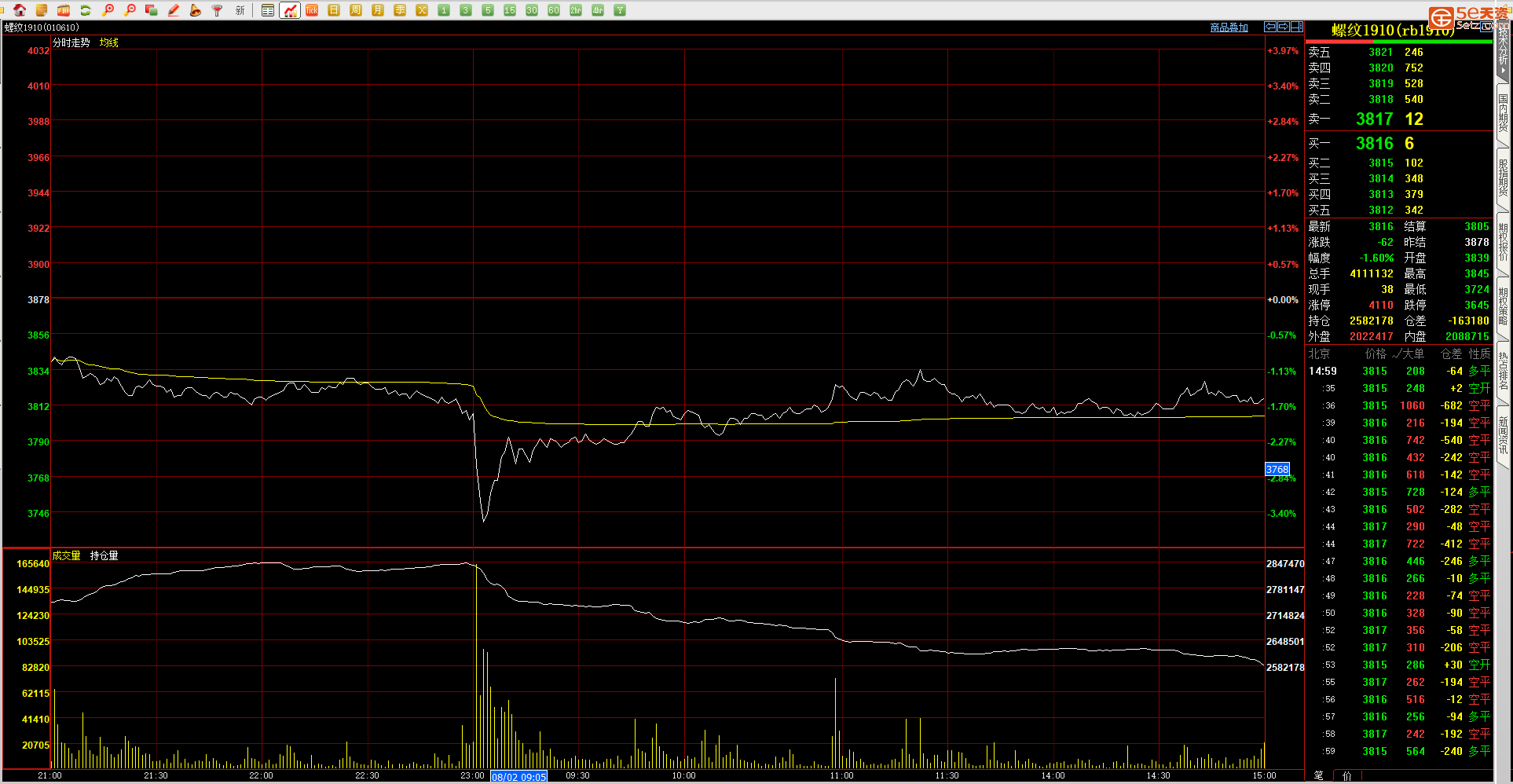Click the 性质 column header
Screen dimensions: 1513x784
[1479, 354]
